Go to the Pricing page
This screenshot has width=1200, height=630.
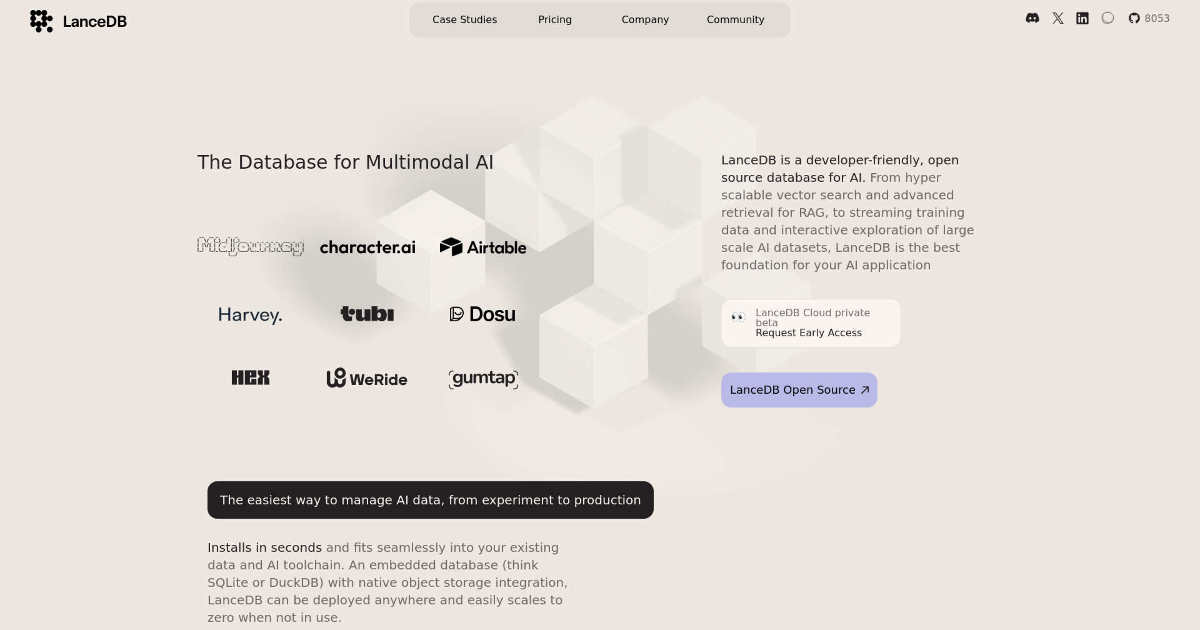click(x=555, y=20)
